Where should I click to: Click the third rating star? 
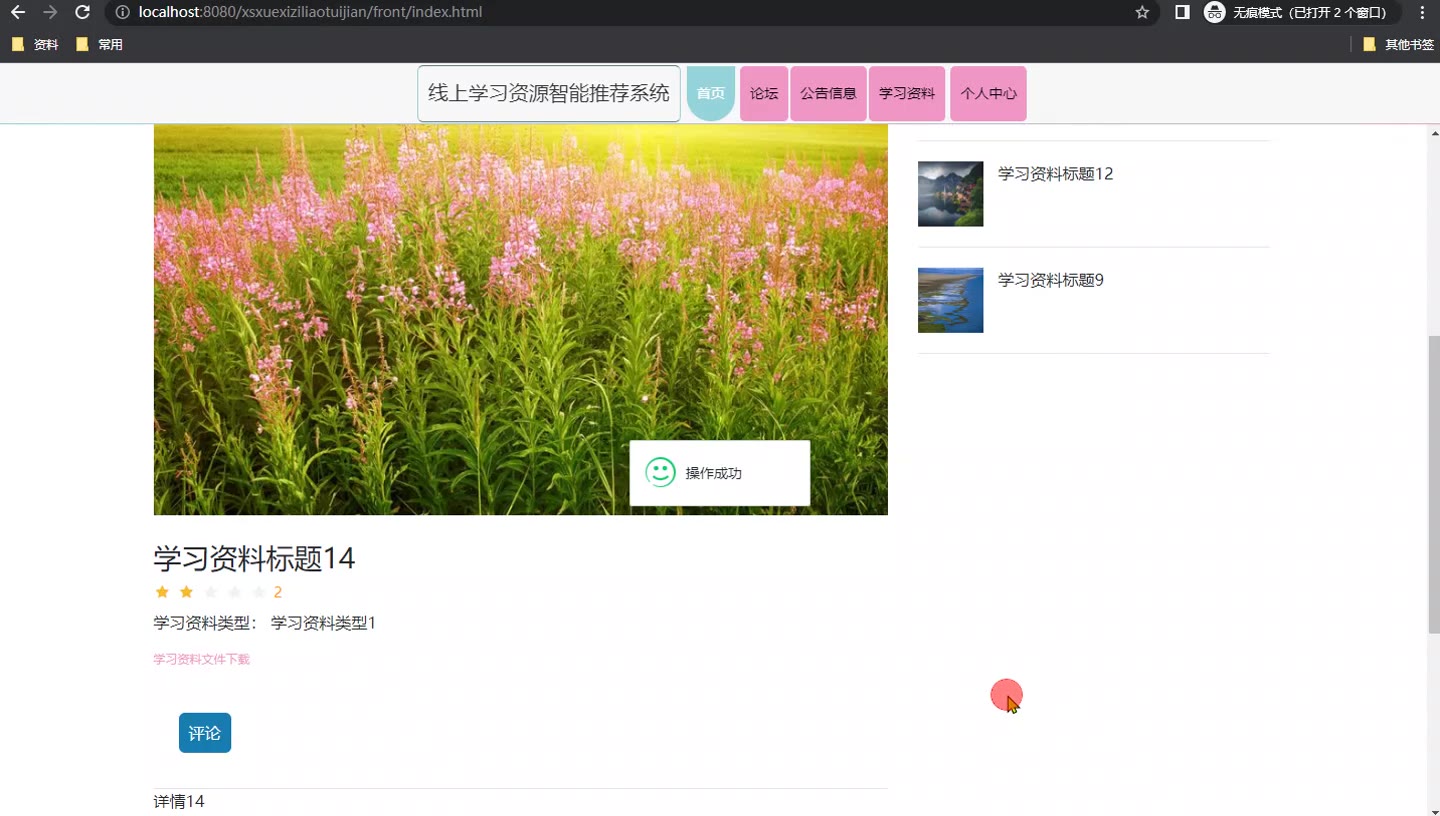(210, 592)
